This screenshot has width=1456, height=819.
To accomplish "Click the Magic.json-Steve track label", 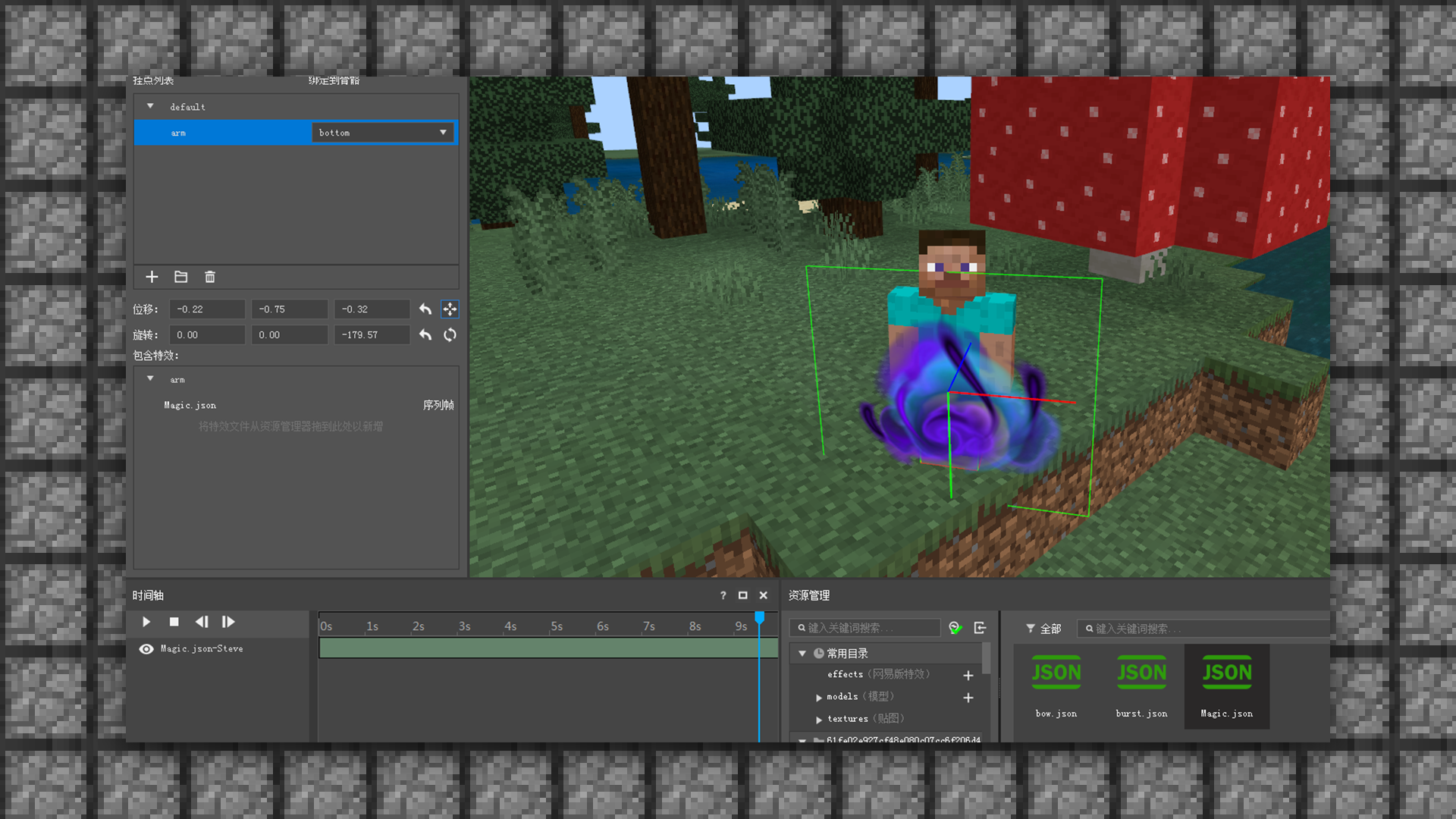I will click(202, 649).
